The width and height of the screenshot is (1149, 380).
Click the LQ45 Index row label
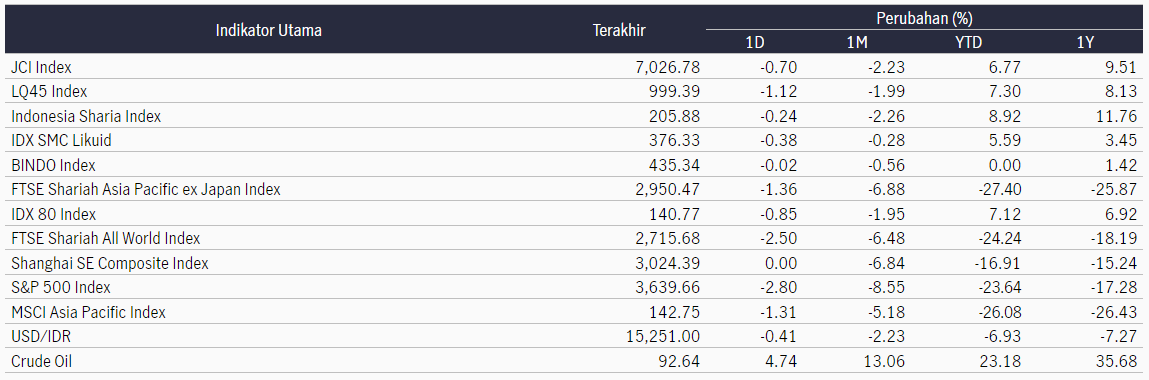click(49, 92)
